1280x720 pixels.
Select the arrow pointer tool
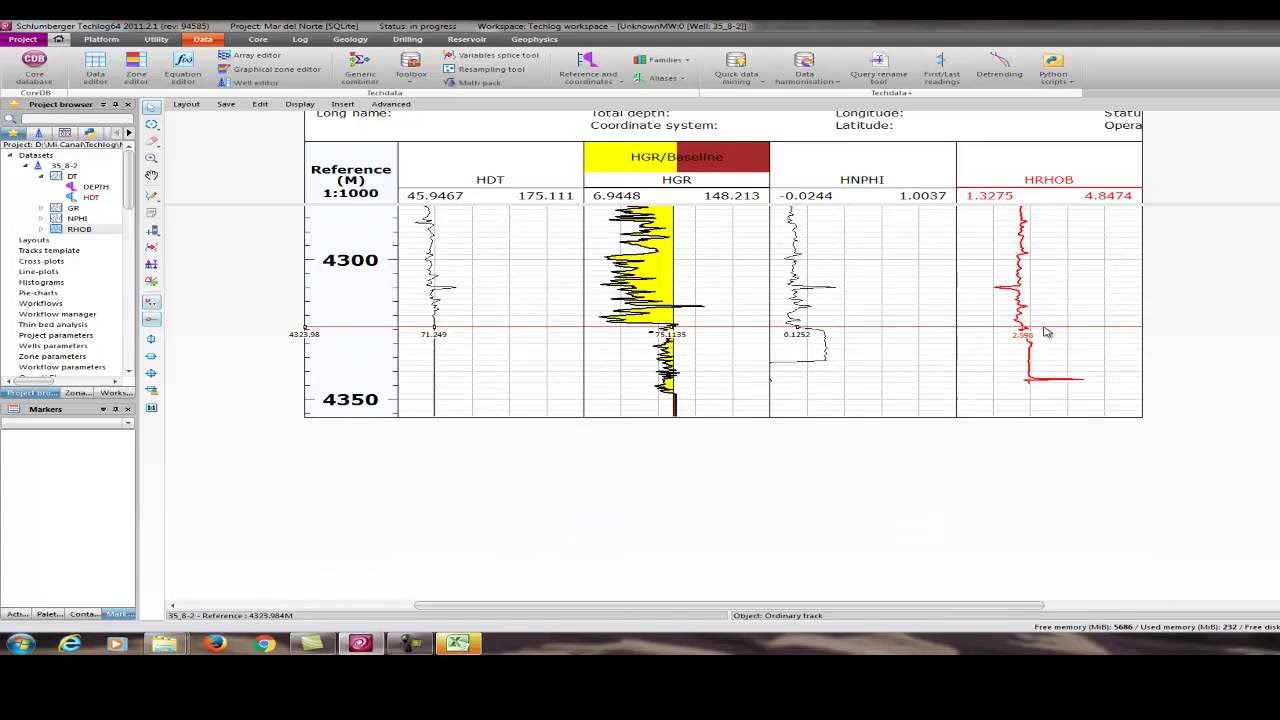(x=151, y=107)
